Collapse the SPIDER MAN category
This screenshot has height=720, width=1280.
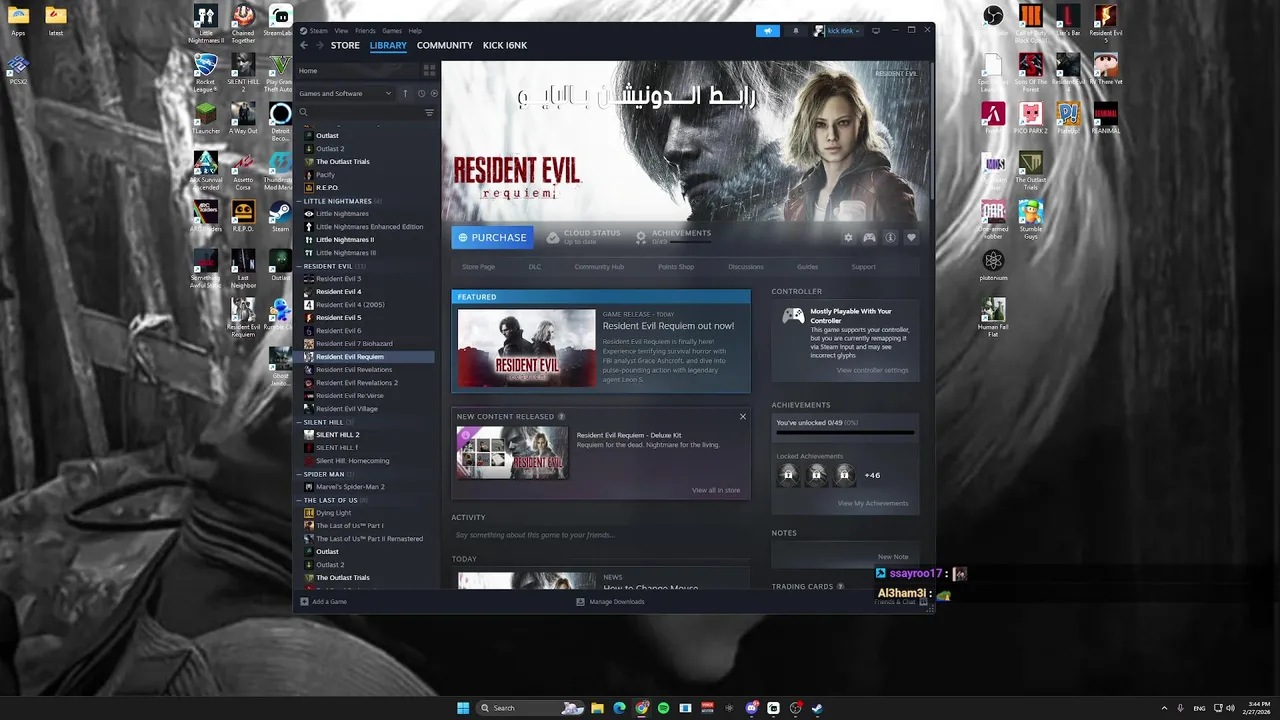(x=299, y=474)
